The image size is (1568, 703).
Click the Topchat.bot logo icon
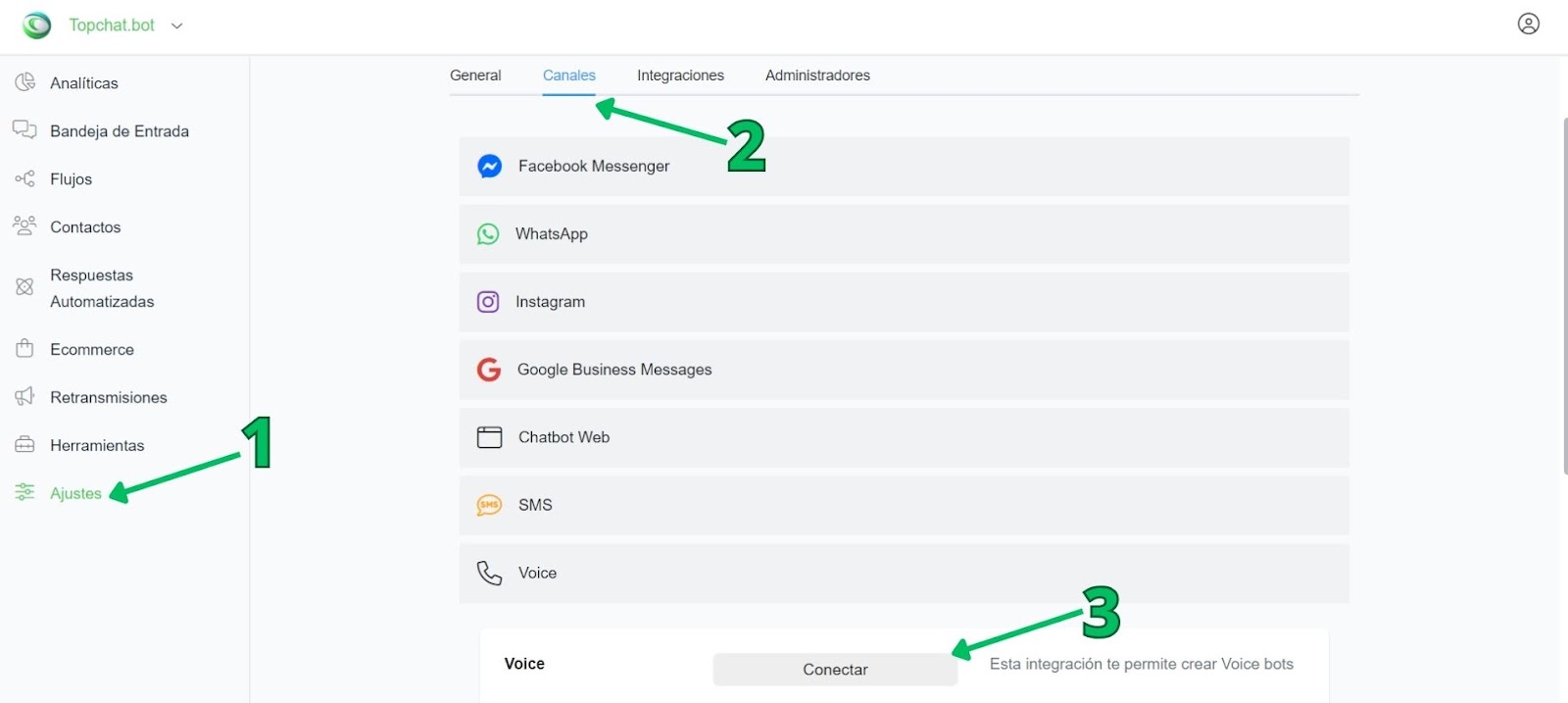click(x=37, y=25)
